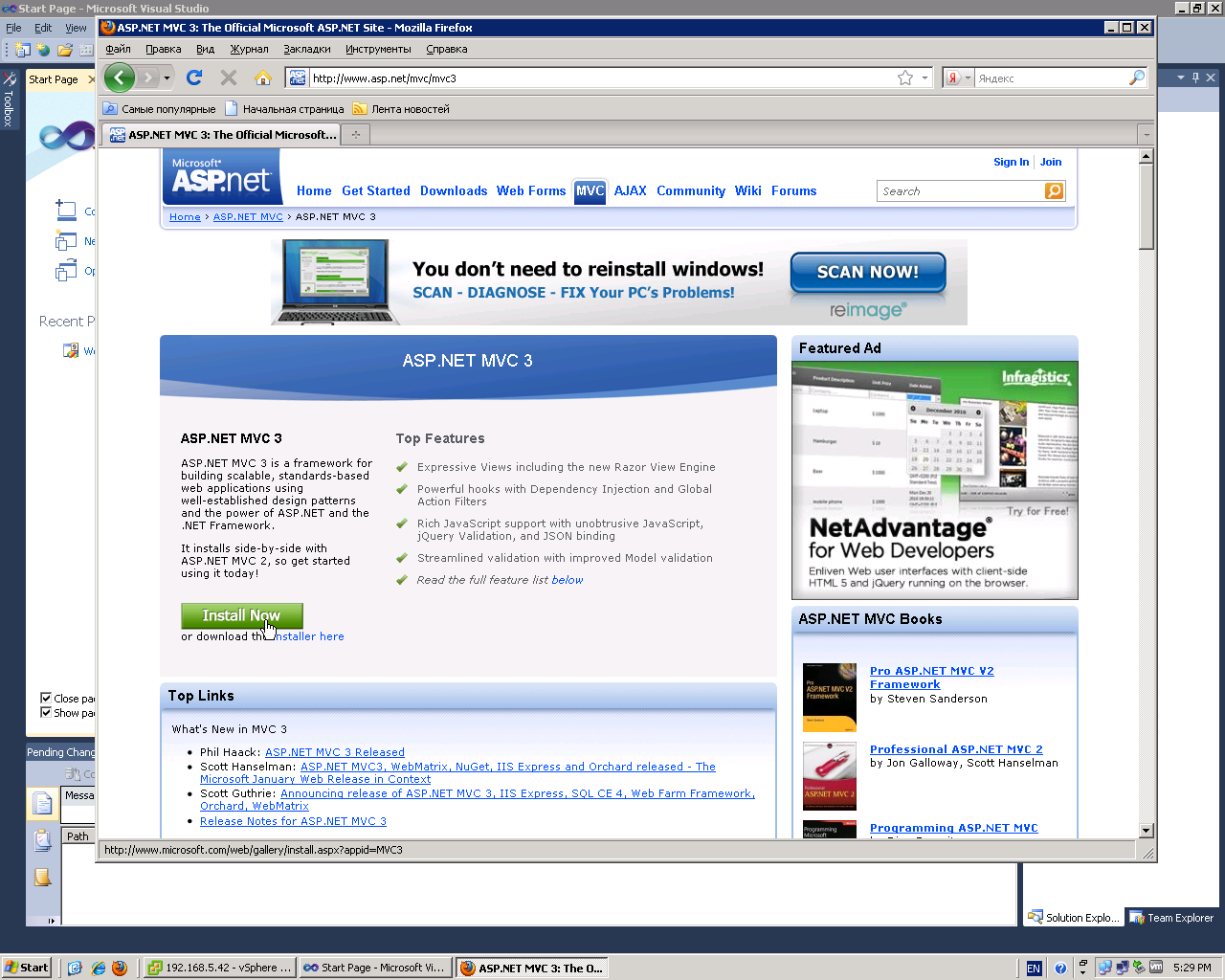Go to the Web Forms section

[x=531, y=191]
